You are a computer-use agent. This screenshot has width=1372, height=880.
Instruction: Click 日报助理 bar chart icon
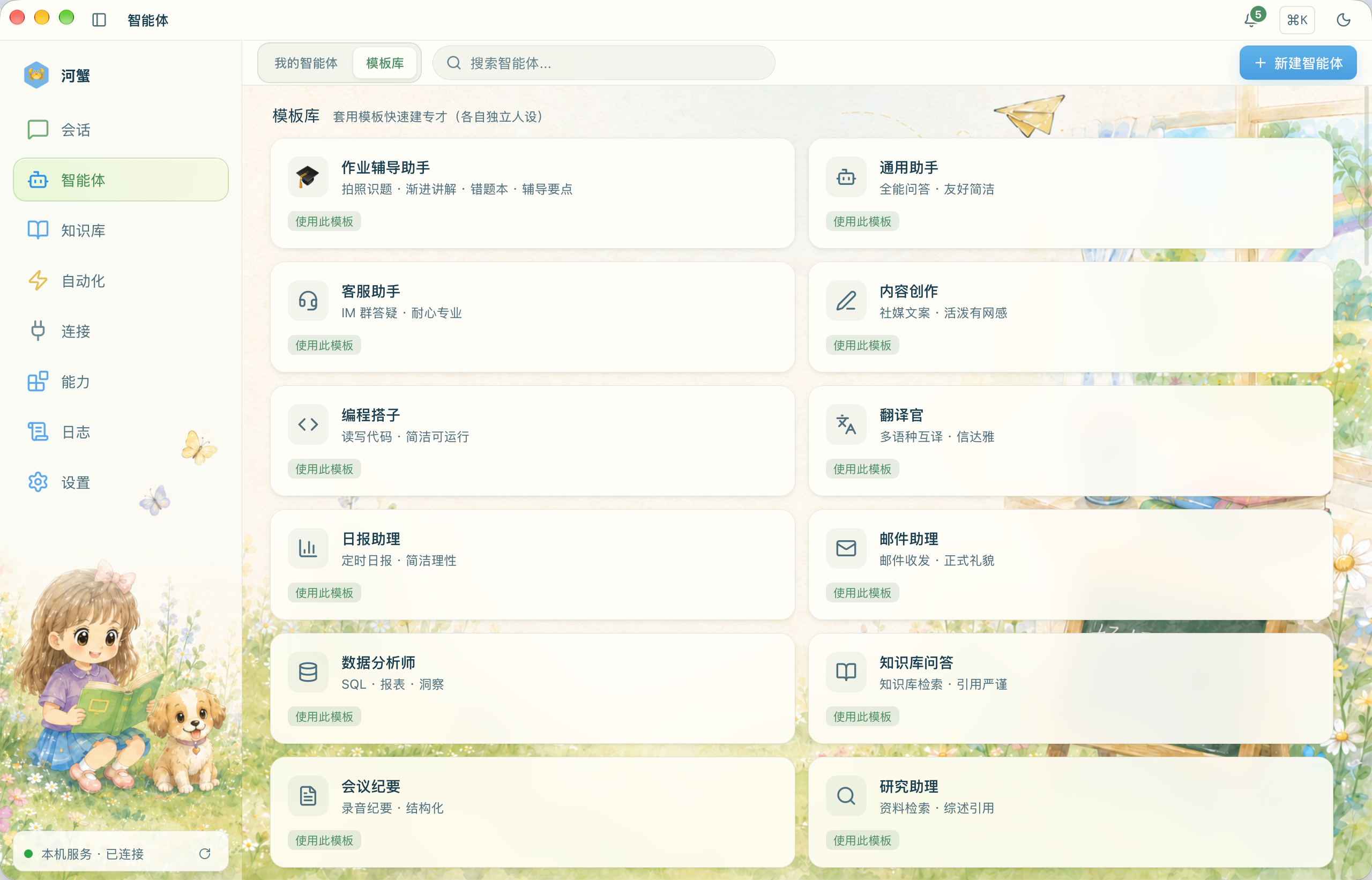click(x=308, y=548)
